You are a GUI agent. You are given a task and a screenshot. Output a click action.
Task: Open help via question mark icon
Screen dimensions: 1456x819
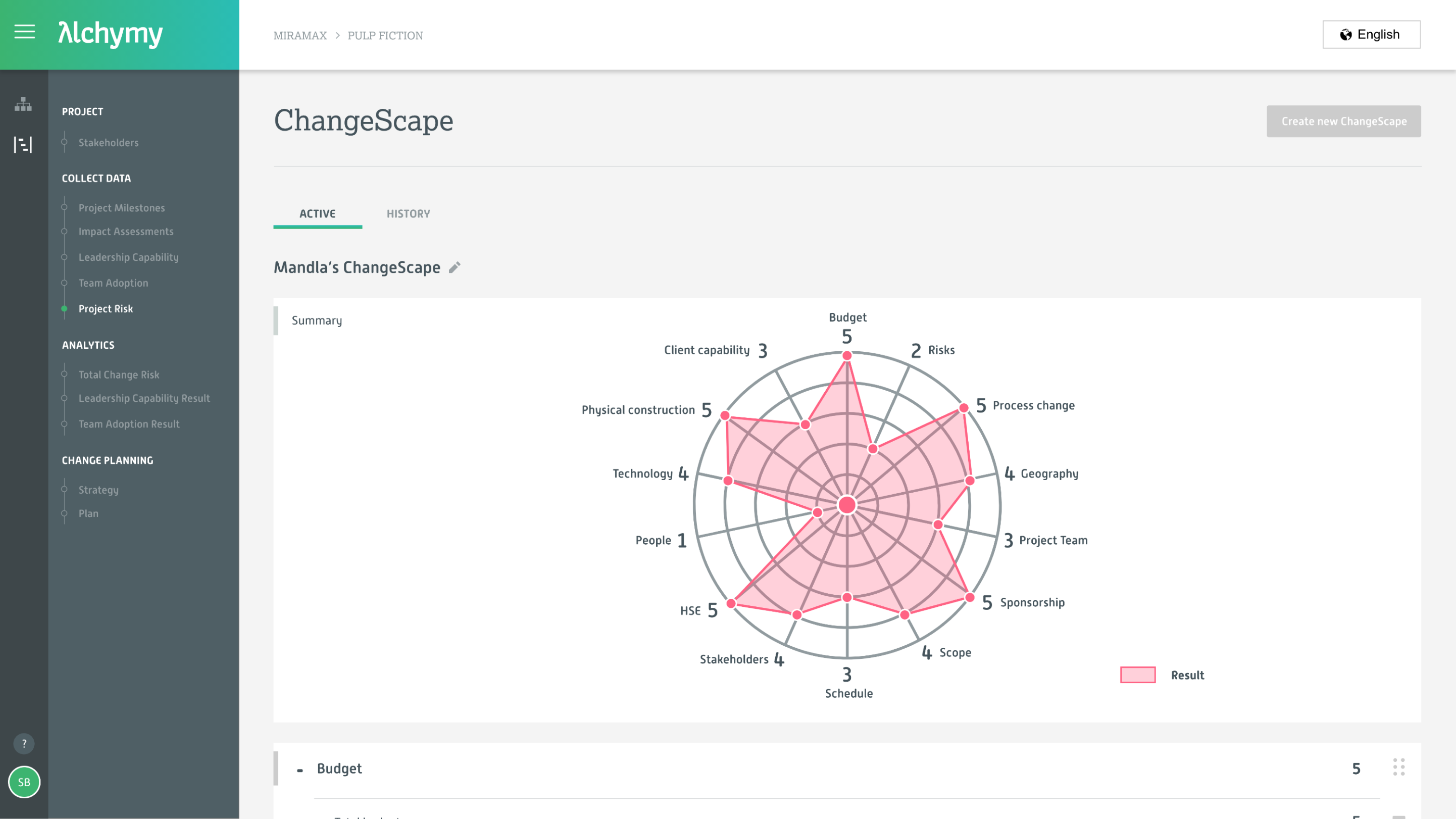[x=24, y=743]
